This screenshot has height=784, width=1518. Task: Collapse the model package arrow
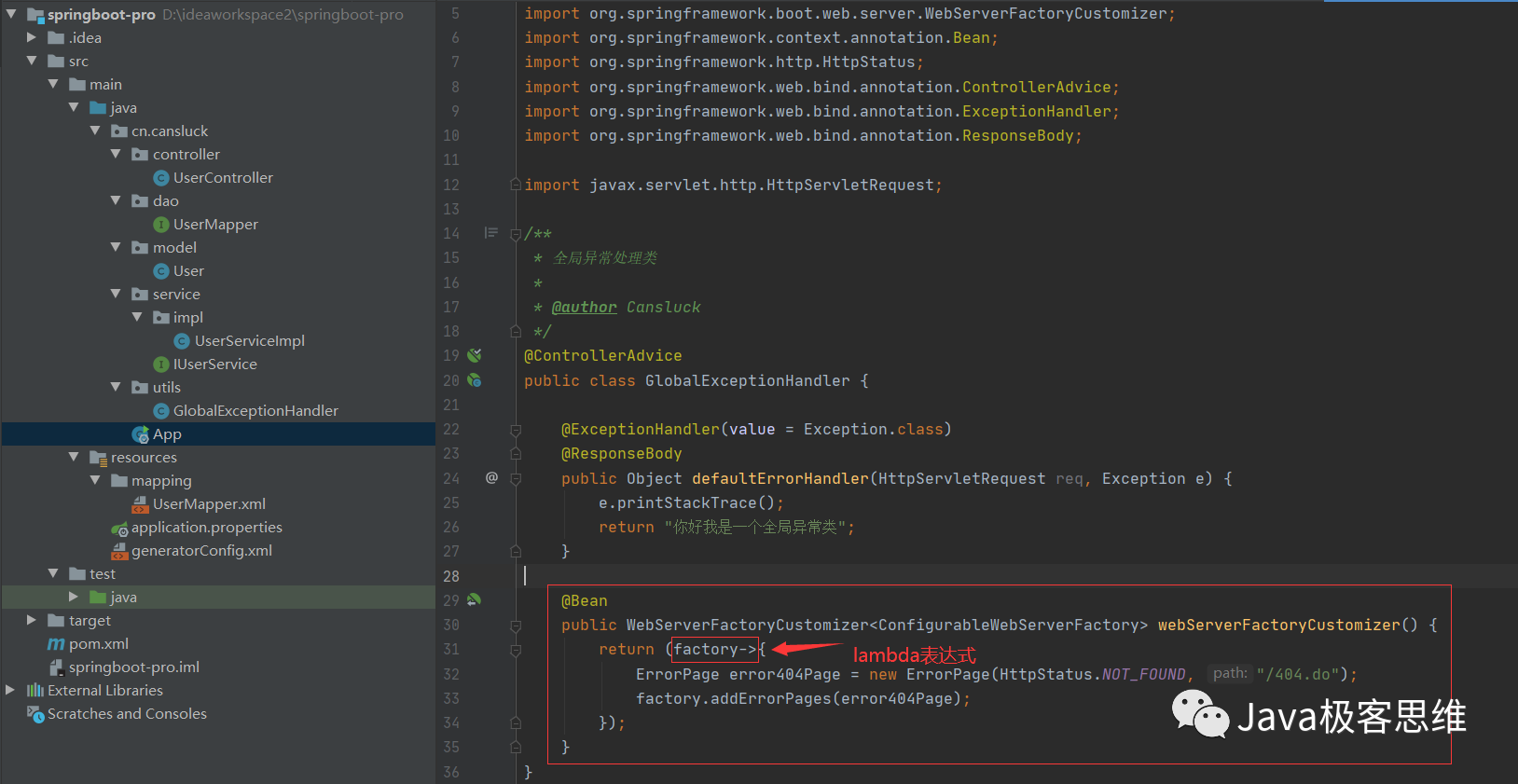pyautogui.click(x=116, y=247)
